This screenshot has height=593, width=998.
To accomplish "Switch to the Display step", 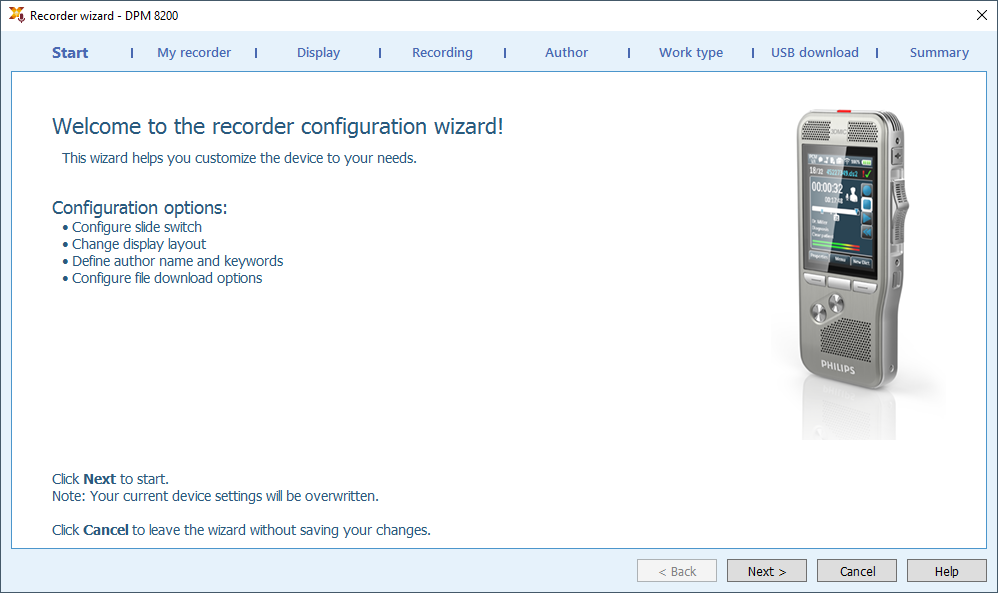I will [x=318, y=53].
